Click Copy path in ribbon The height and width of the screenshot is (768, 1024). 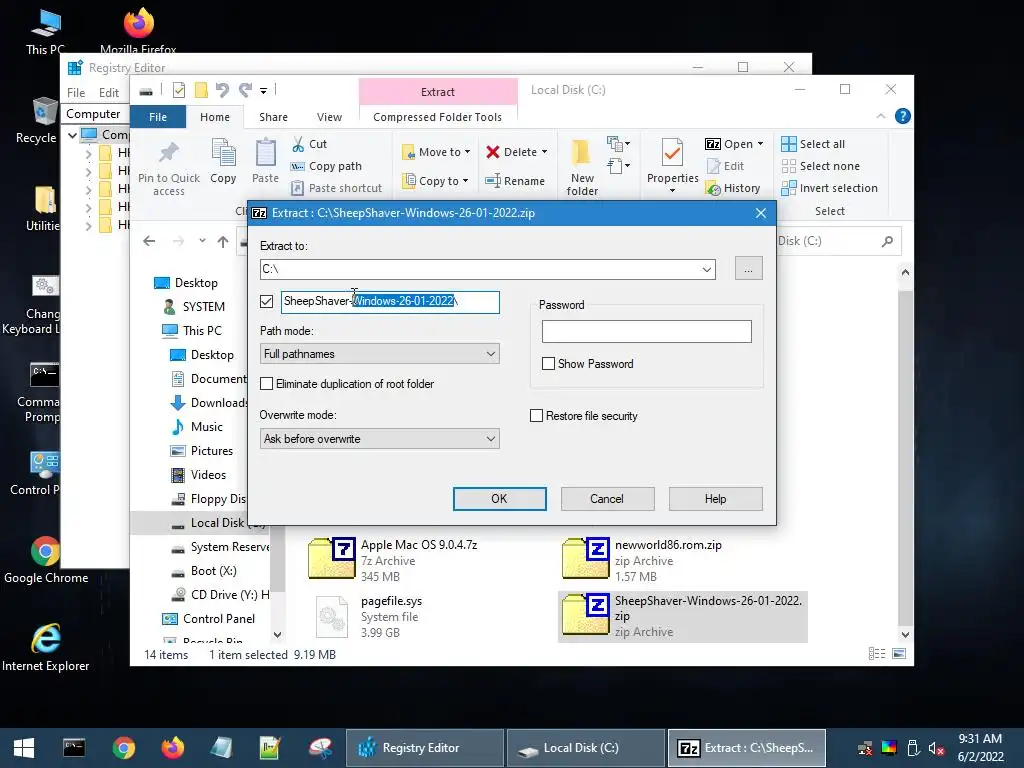[x=327, y=166]
